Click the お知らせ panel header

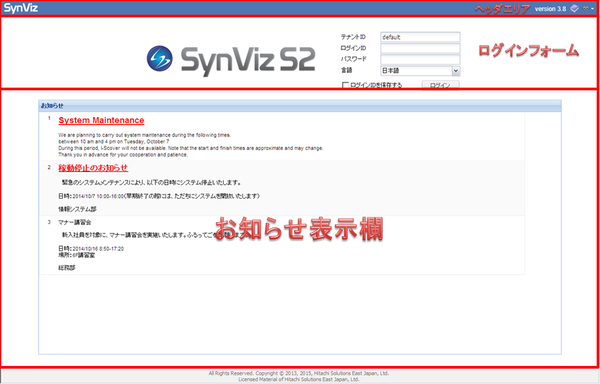(x=300, y=106)
